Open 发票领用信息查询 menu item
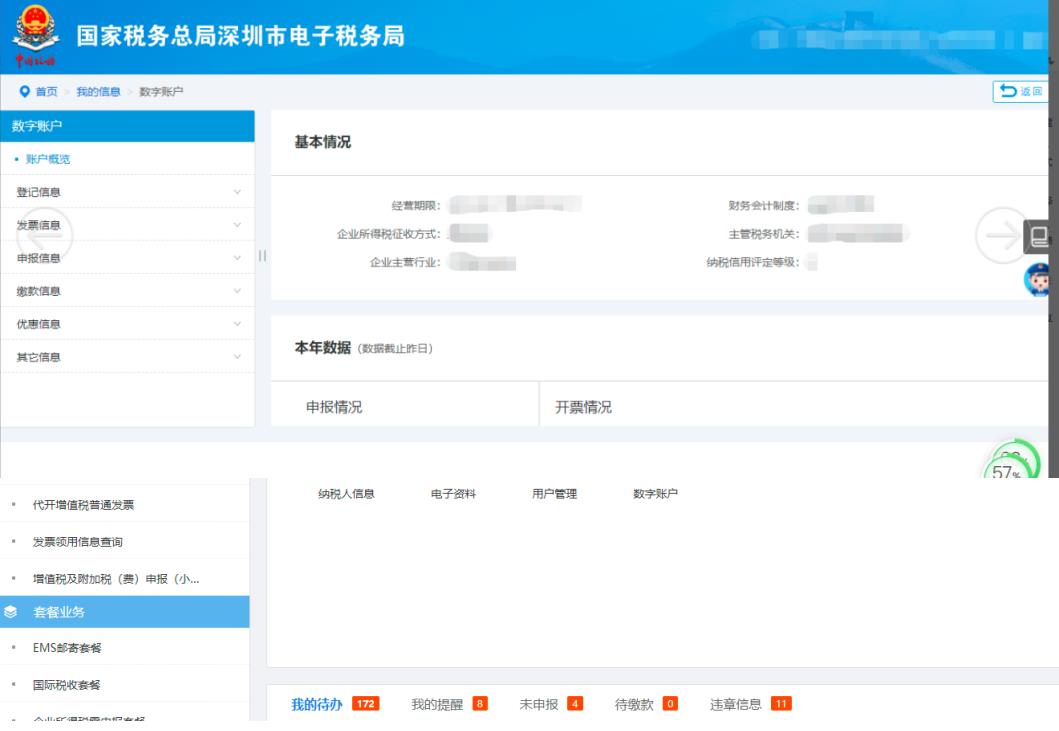The width and height of the screenshot is (1059, 731). coord(78,541)
